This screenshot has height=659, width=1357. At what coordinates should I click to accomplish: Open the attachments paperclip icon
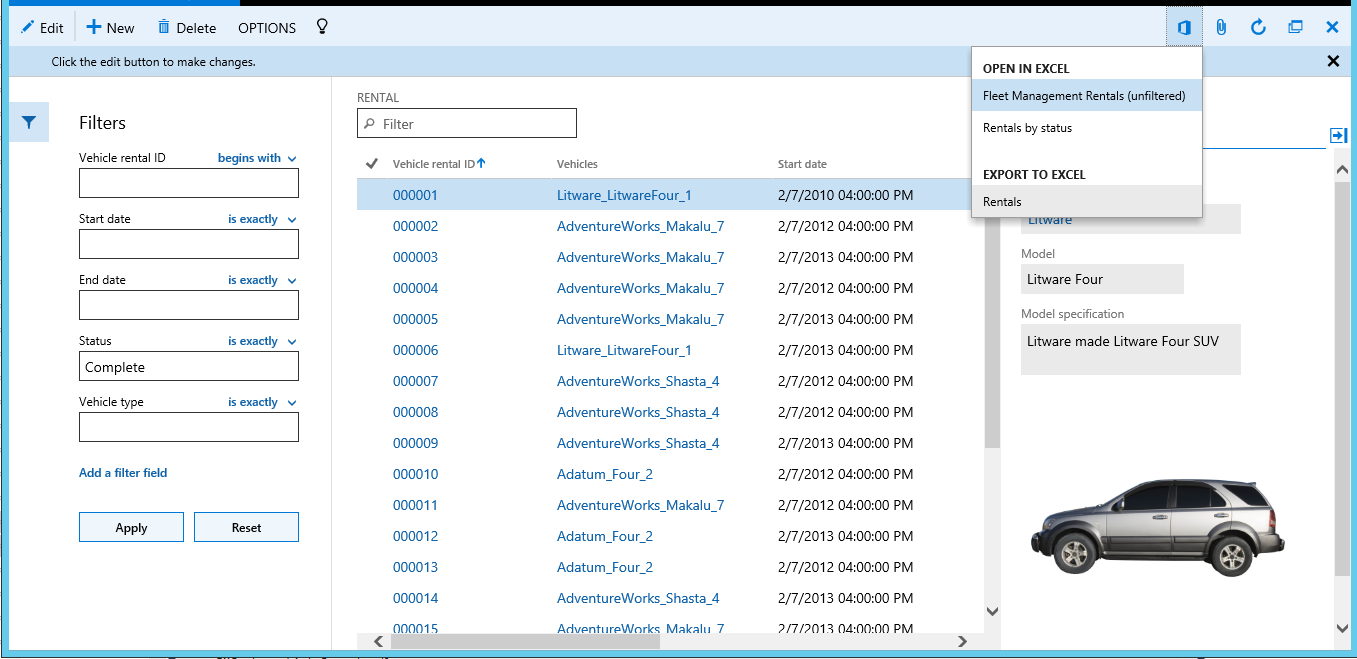tap(1221, 27)
